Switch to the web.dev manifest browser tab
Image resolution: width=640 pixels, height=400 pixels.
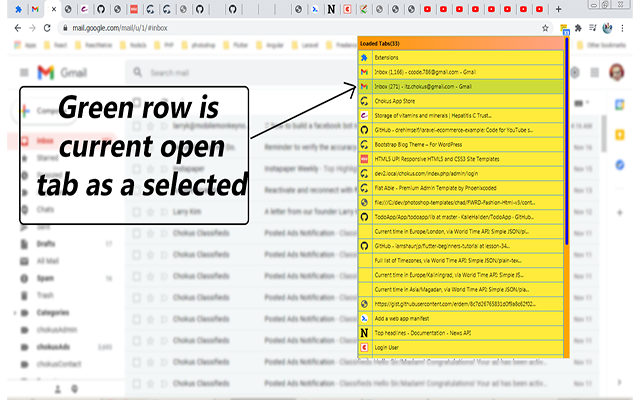click(x=315, y=9)
